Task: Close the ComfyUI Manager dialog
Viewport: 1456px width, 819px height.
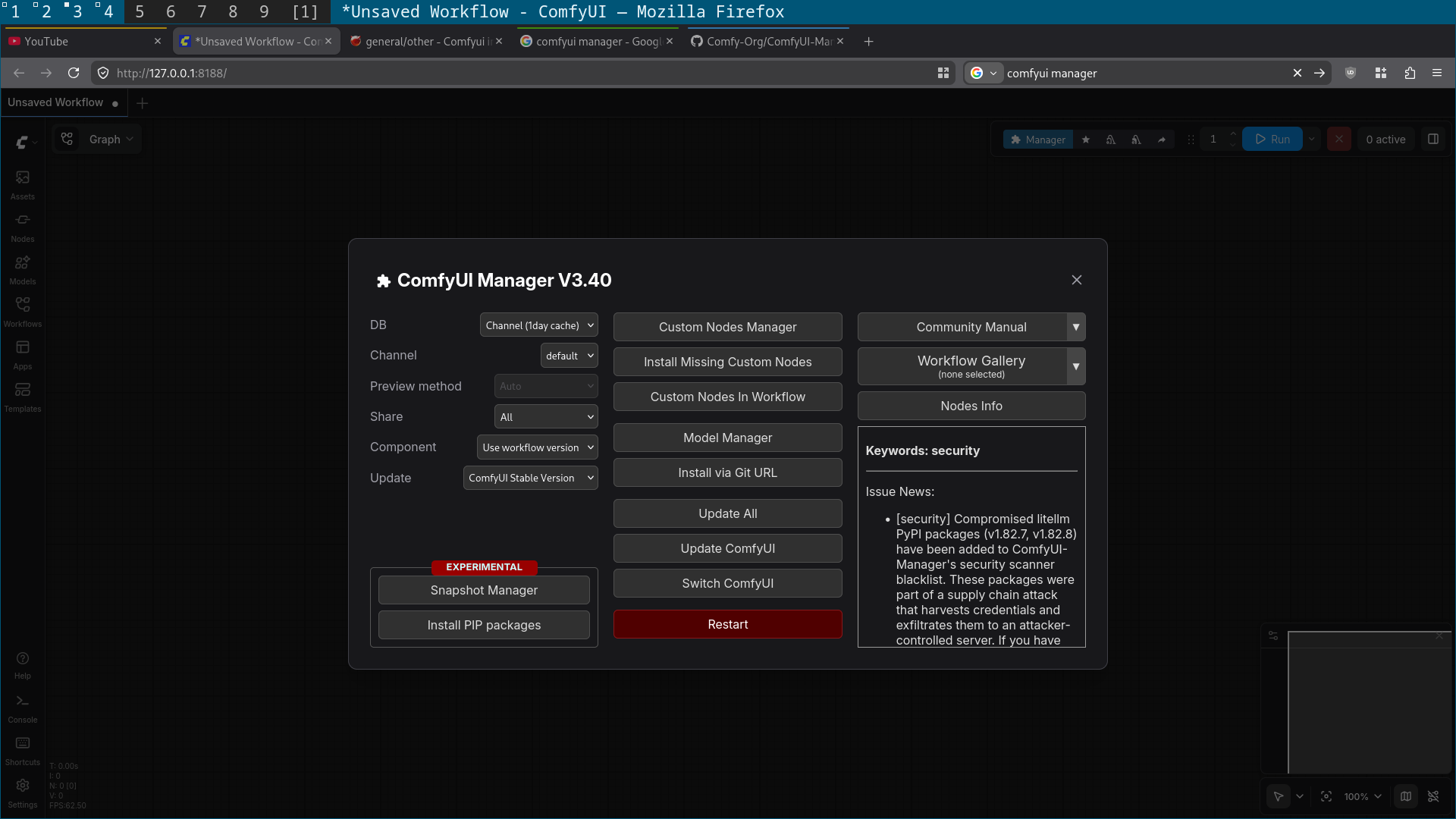Action: click(x=1077, y=280)
